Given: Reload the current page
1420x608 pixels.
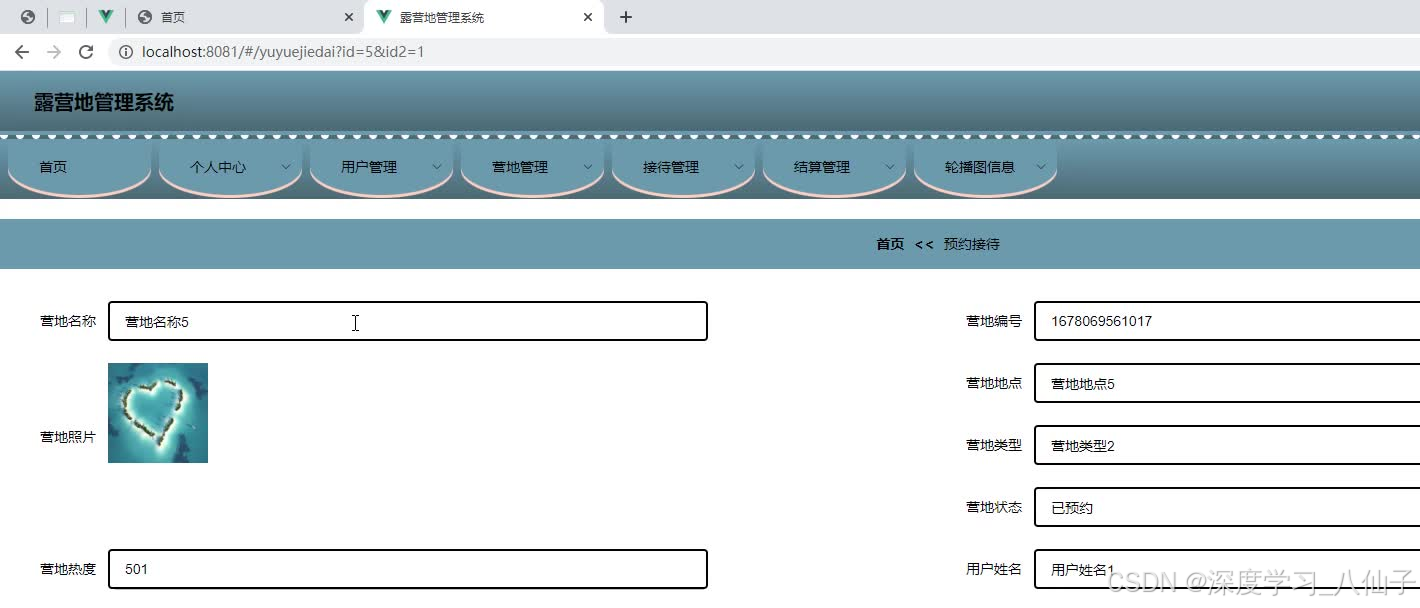Looking at the screenshot, I should pyautogui.click(x=85, y=52).
